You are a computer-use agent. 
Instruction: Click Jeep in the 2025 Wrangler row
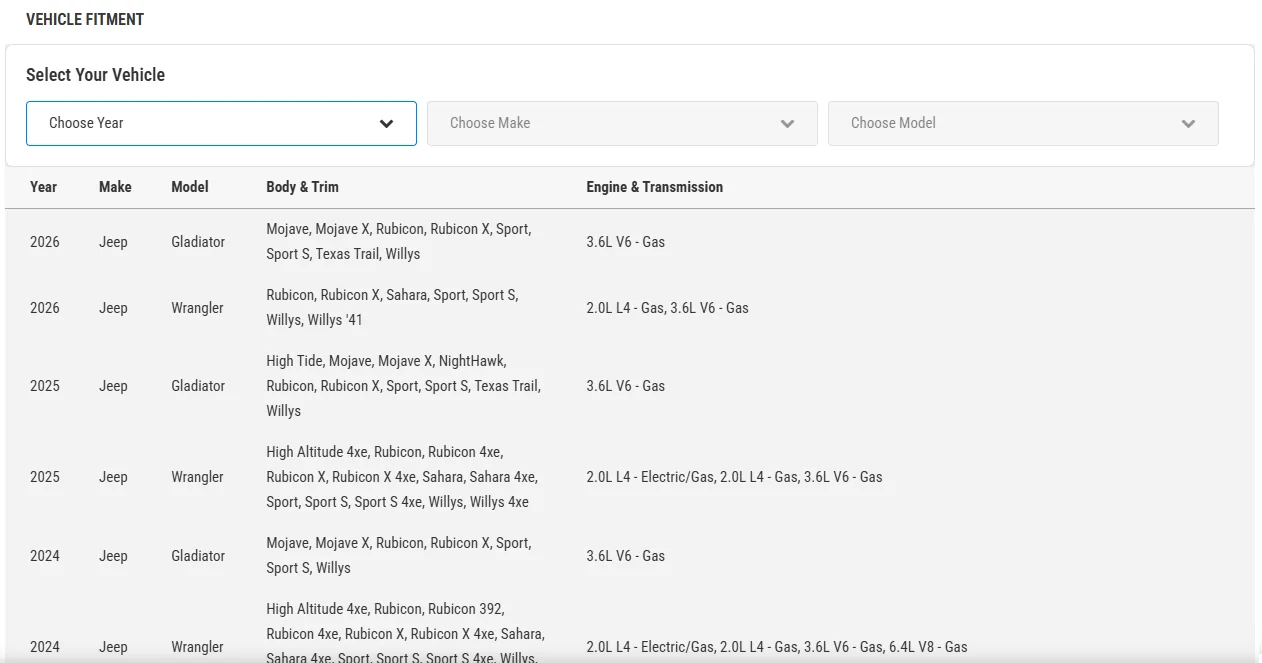point(113,477)
